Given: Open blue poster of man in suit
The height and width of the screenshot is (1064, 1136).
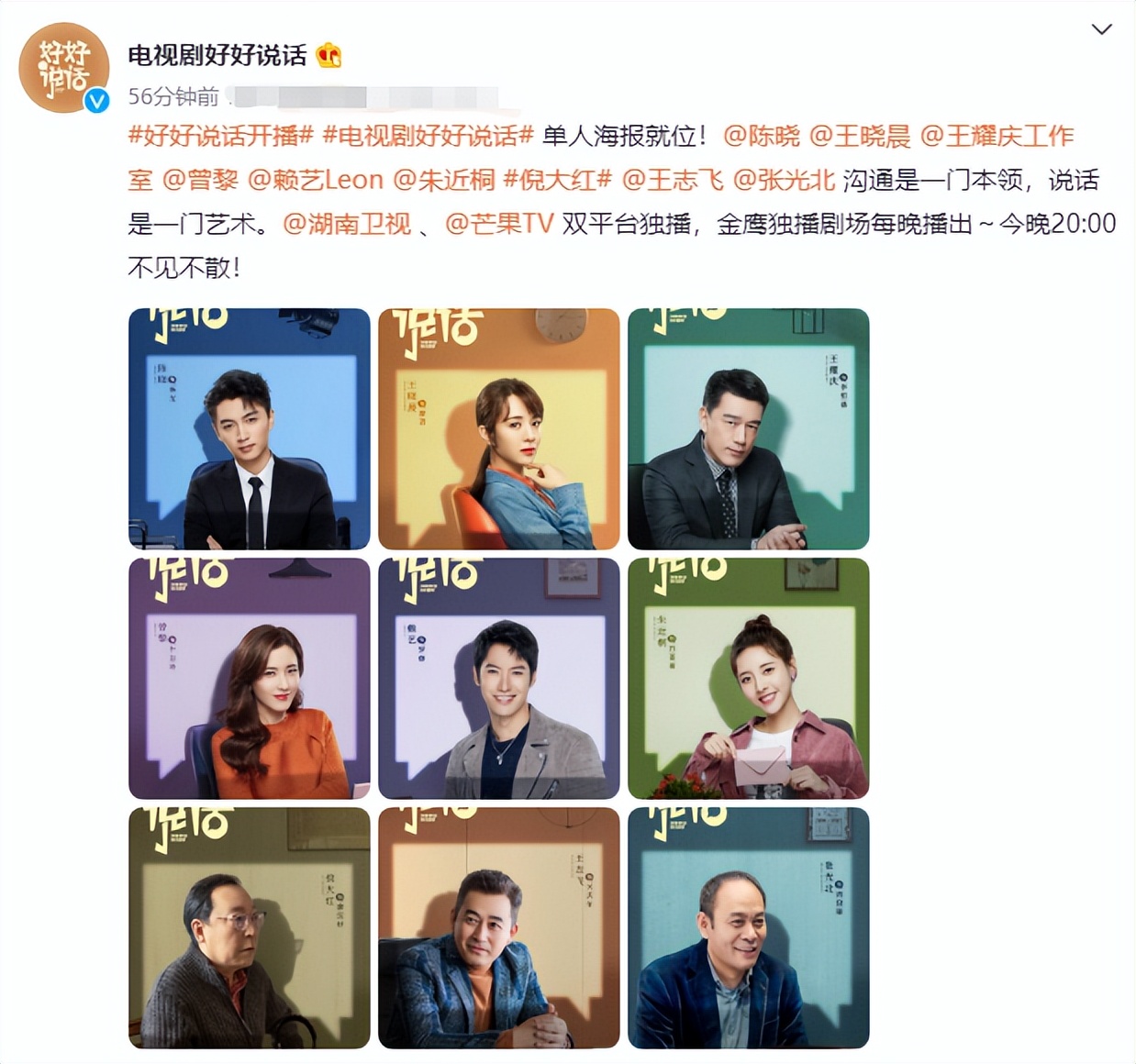Looking at the screenshot, I should (x=250, y=429).
